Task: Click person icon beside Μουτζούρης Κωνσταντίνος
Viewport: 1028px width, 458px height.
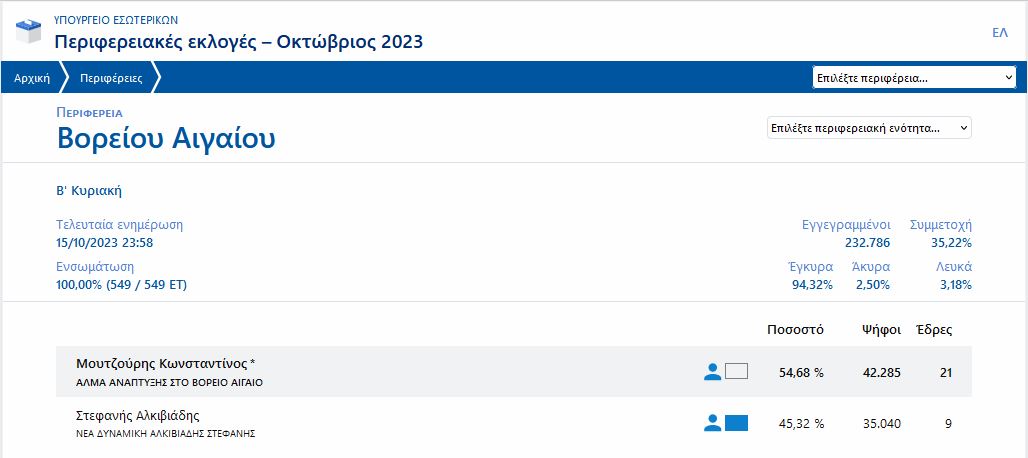Action: (x=712, y=372)
